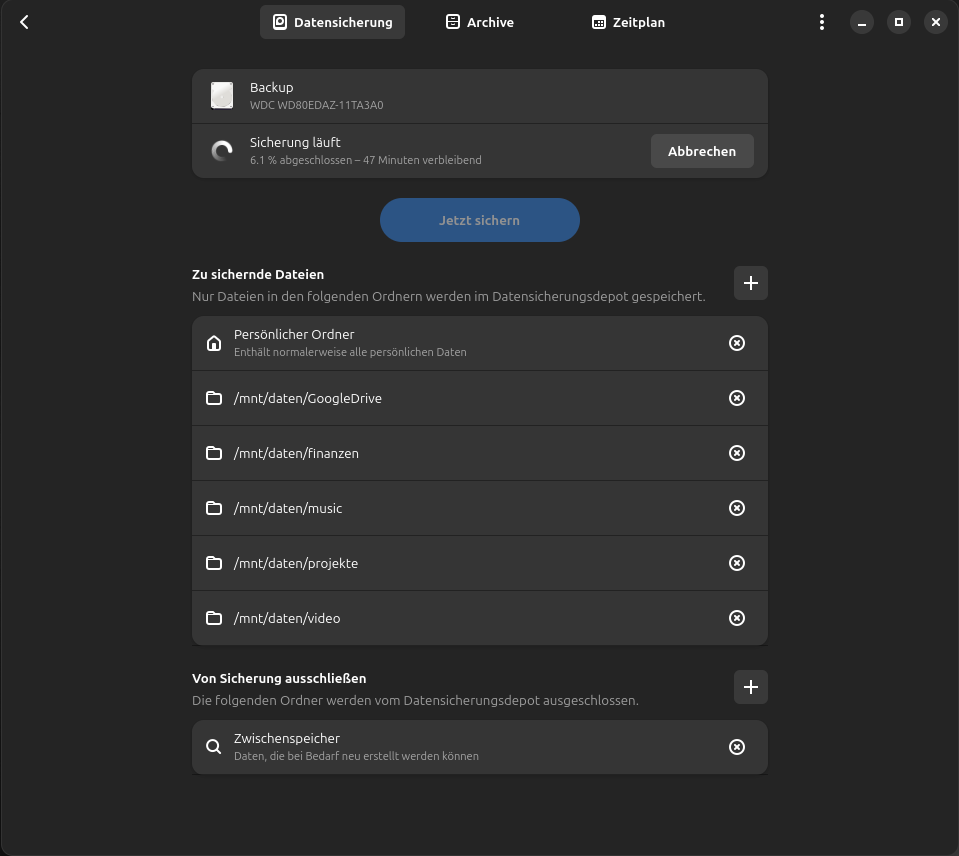Click the home icon of Persönlicher Ordner

[x=213, y=343]
